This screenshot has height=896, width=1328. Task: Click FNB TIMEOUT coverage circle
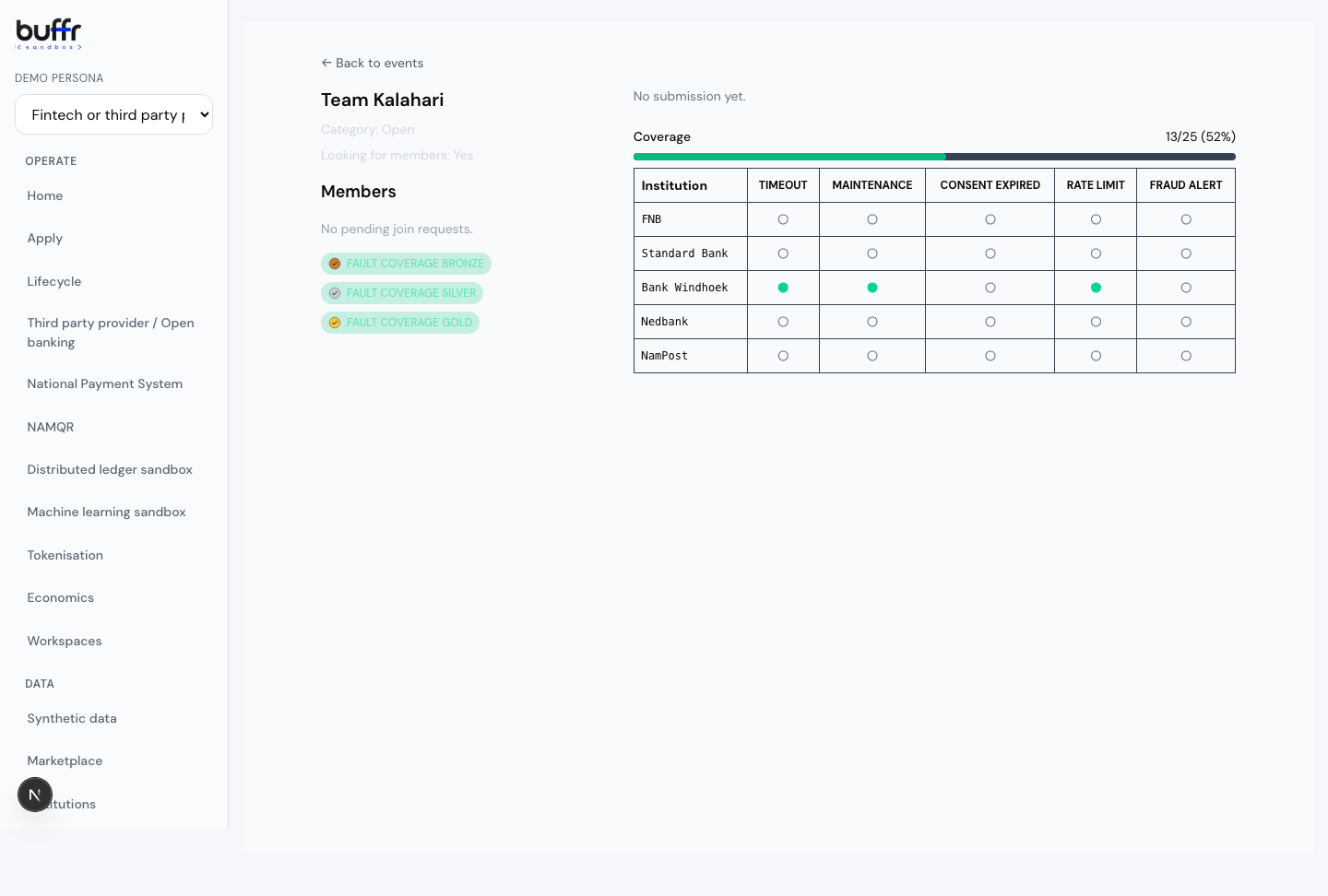point(783,219)
